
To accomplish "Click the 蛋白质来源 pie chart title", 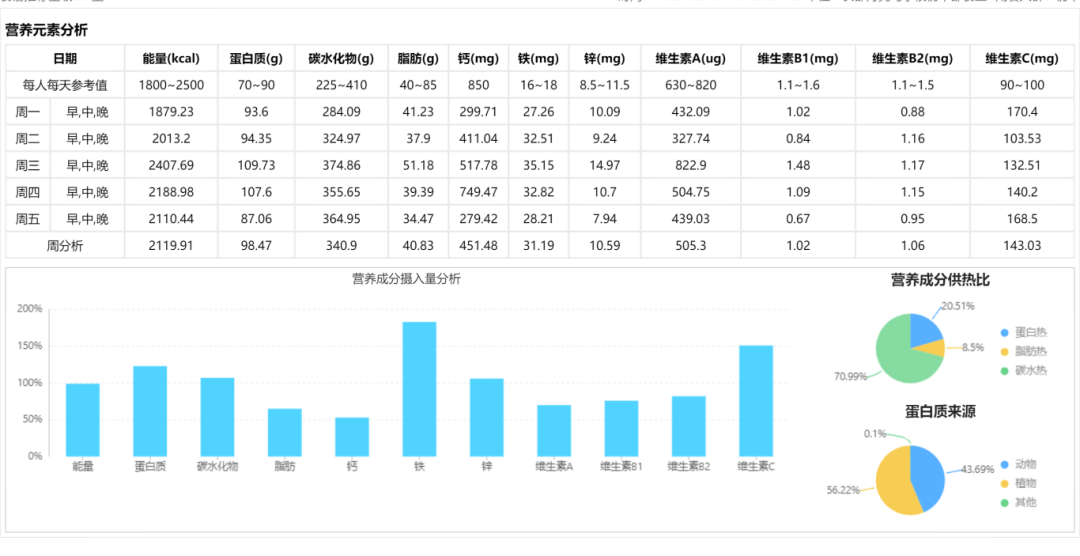I will tap(940, 412).
